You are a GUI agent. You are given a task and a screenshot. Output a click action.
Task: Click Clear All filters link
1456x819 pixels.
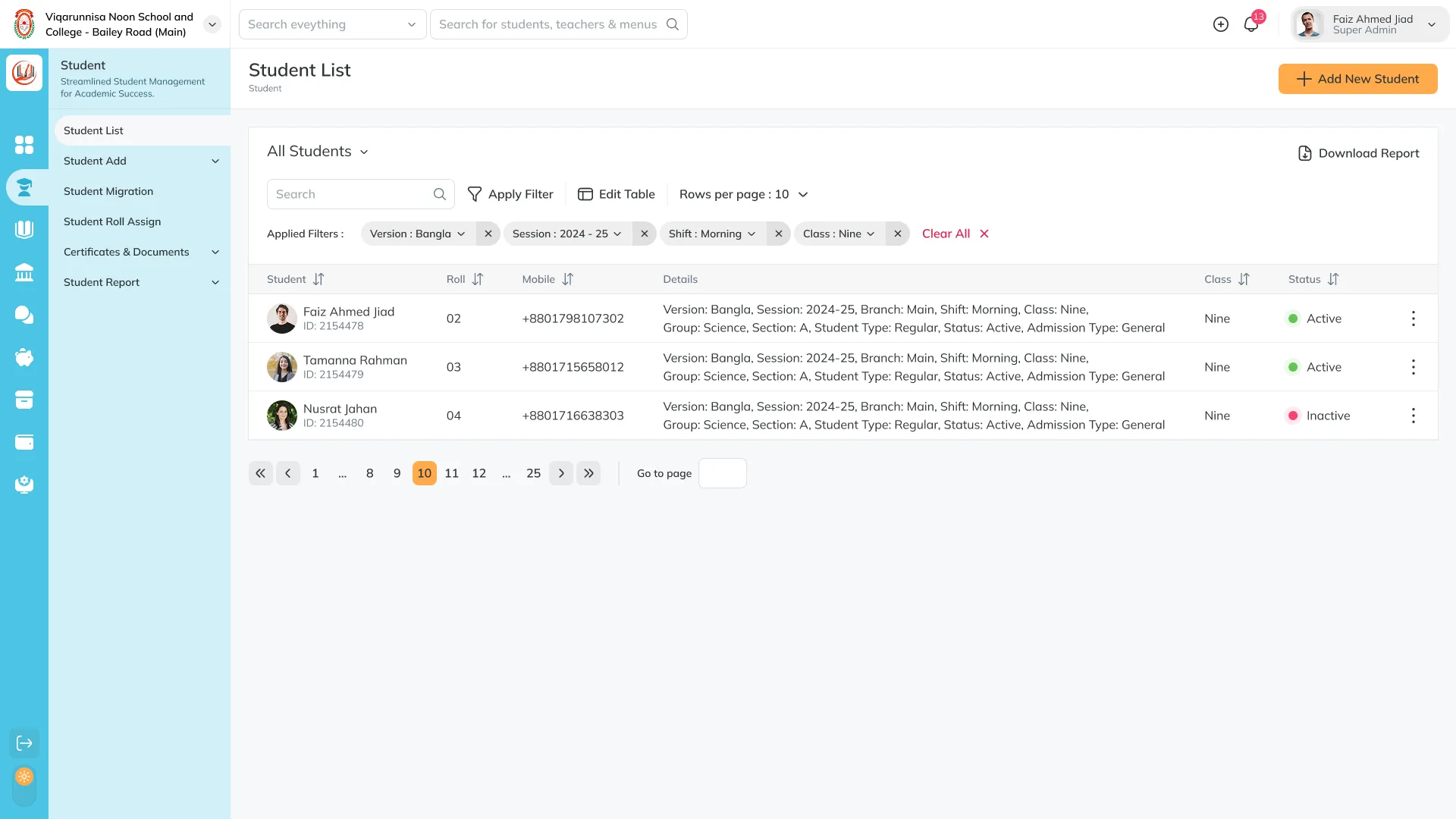click(955, 234)
